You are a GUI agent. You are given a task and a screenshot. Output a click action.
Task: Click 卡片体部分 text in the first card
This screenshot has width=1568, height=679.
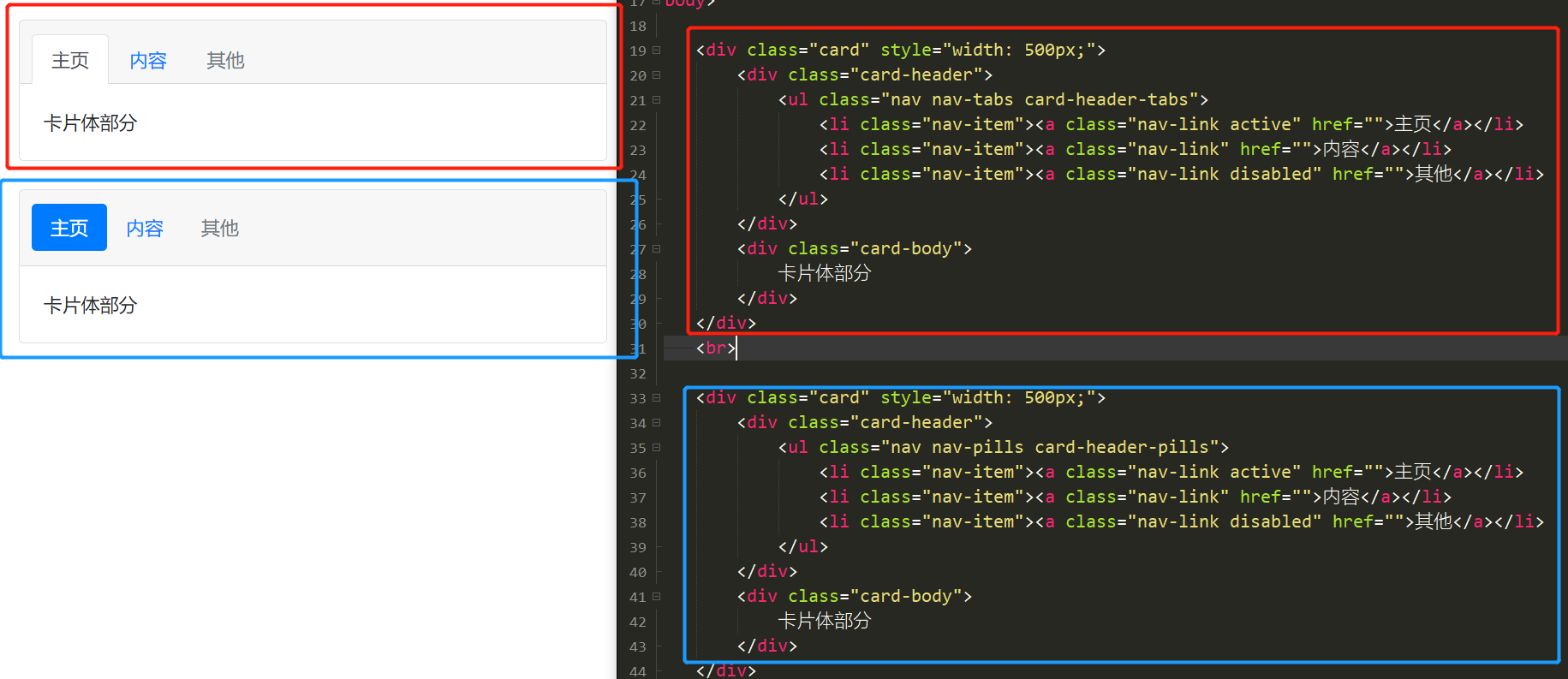pyautogui.click(x=90, y=123)
